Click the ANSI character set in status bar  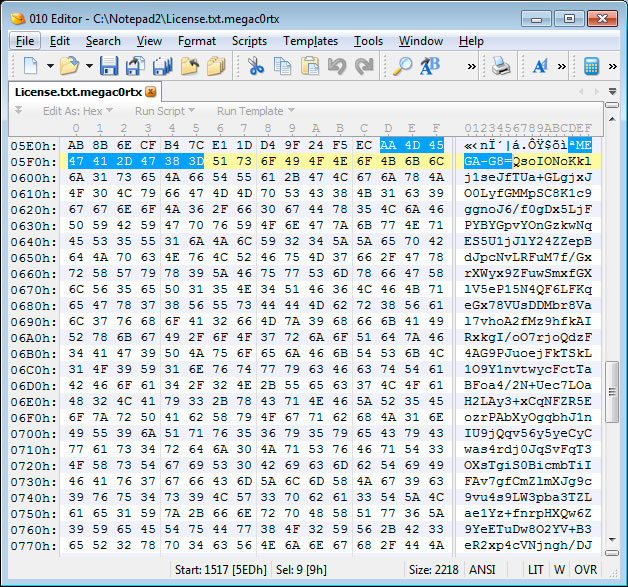tap(482, 569)
